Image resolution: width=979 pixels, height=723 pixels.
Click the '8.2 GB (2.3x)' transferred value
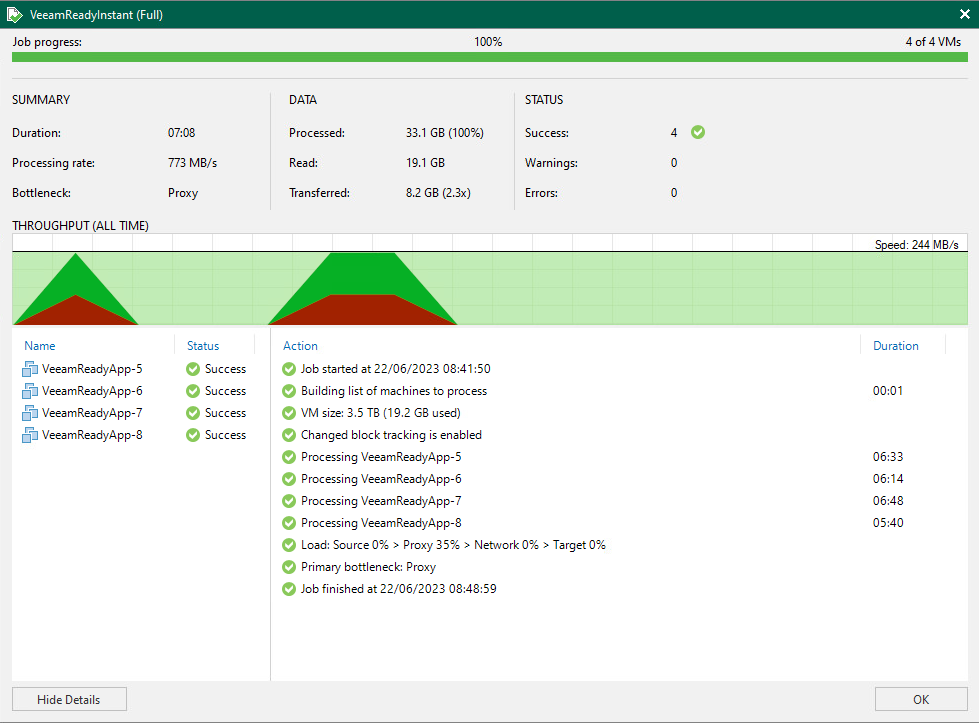click(x=438, y=193)
